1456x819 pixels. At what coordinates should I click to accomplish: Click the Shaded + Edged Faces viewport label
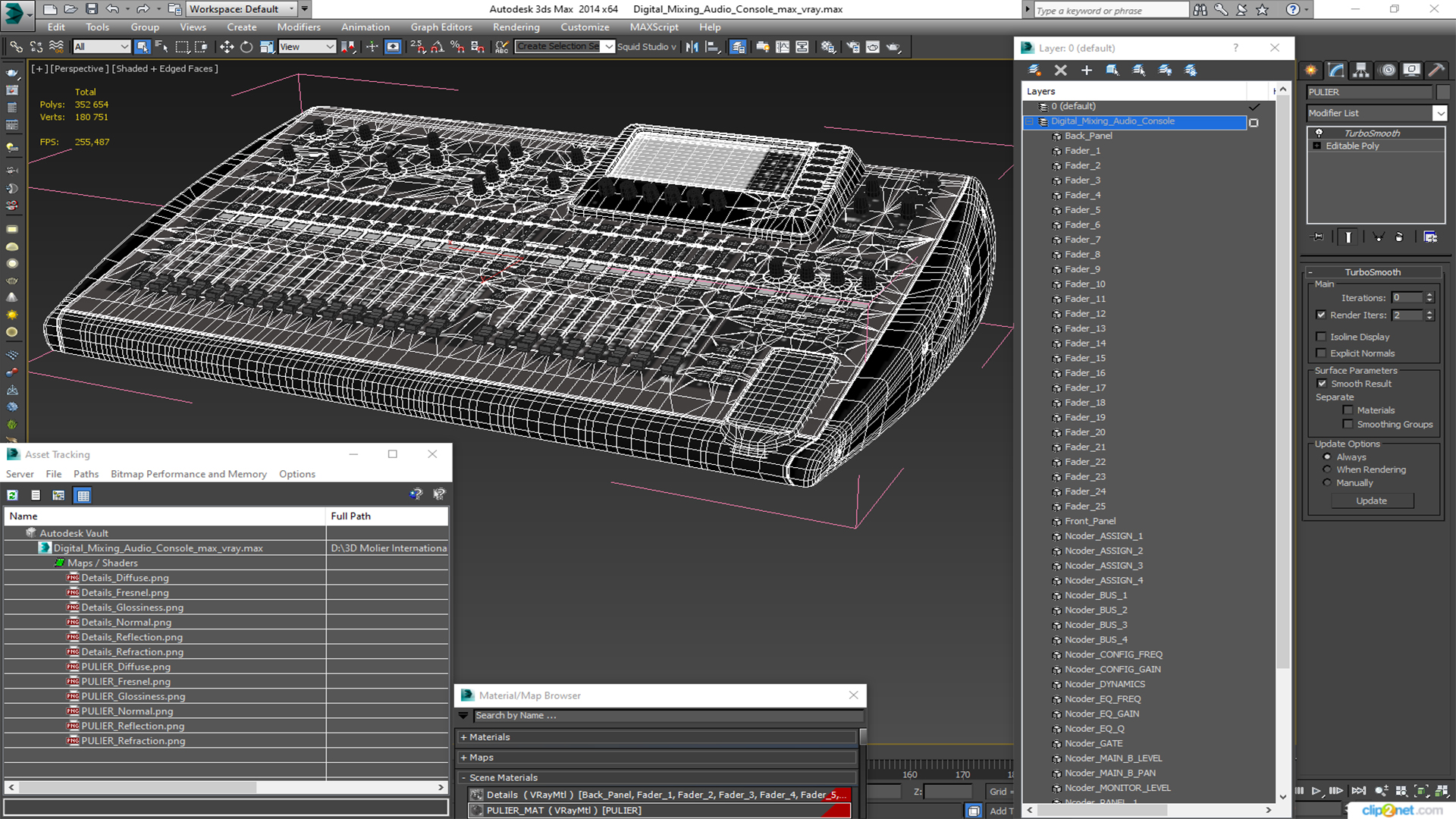tap(165, 68)
